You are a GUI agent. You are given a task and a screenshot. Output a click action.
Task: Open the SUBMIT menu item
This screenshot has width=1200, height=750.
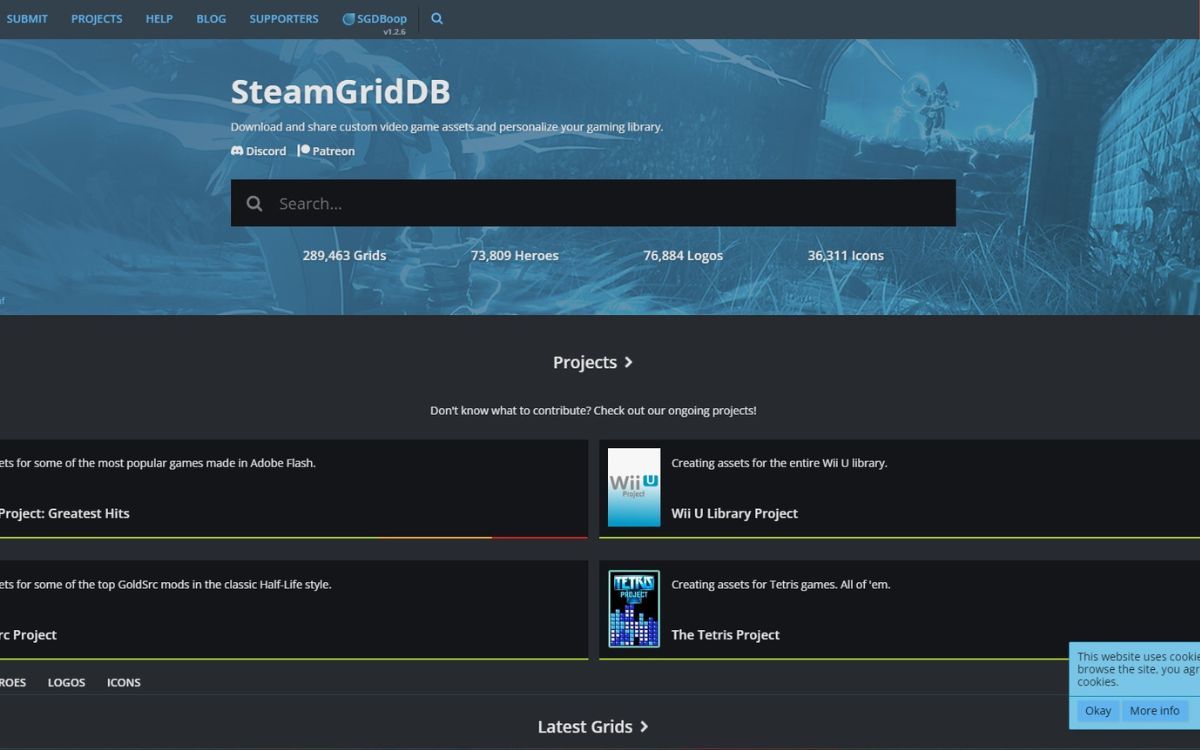click(27, 18)
